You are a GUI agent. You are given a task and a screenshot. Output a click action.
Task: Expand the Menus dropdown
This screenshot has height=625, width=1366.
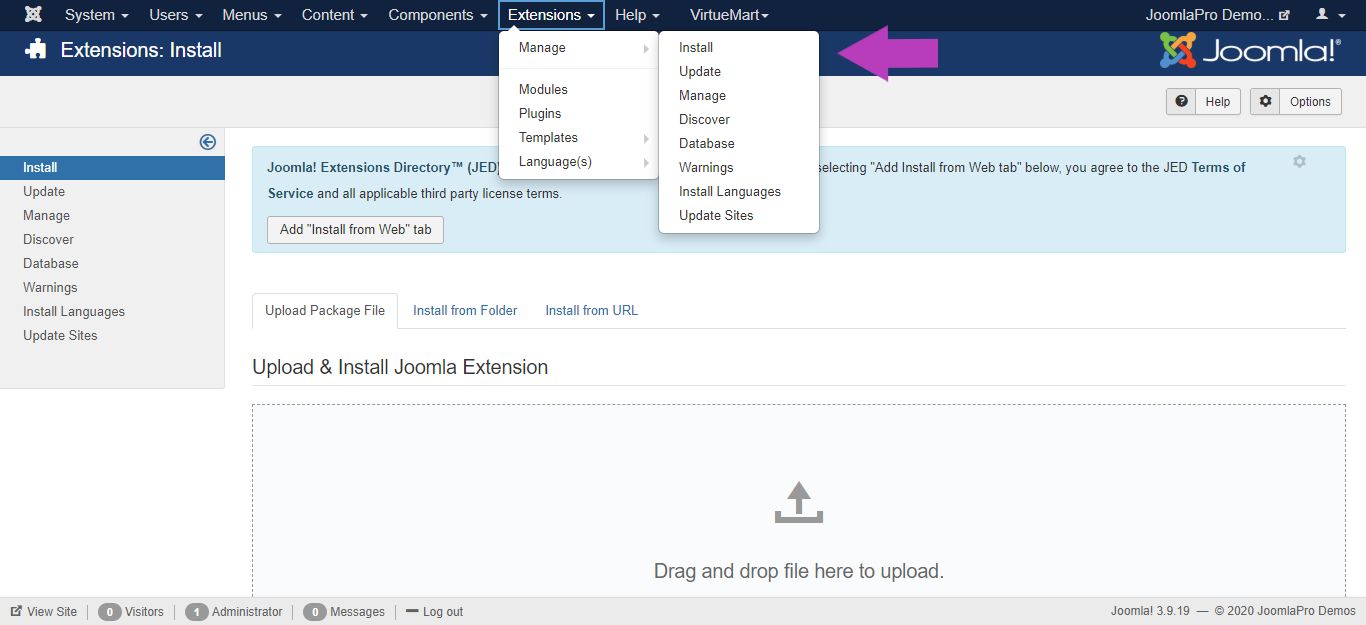(x=252, y=15)
